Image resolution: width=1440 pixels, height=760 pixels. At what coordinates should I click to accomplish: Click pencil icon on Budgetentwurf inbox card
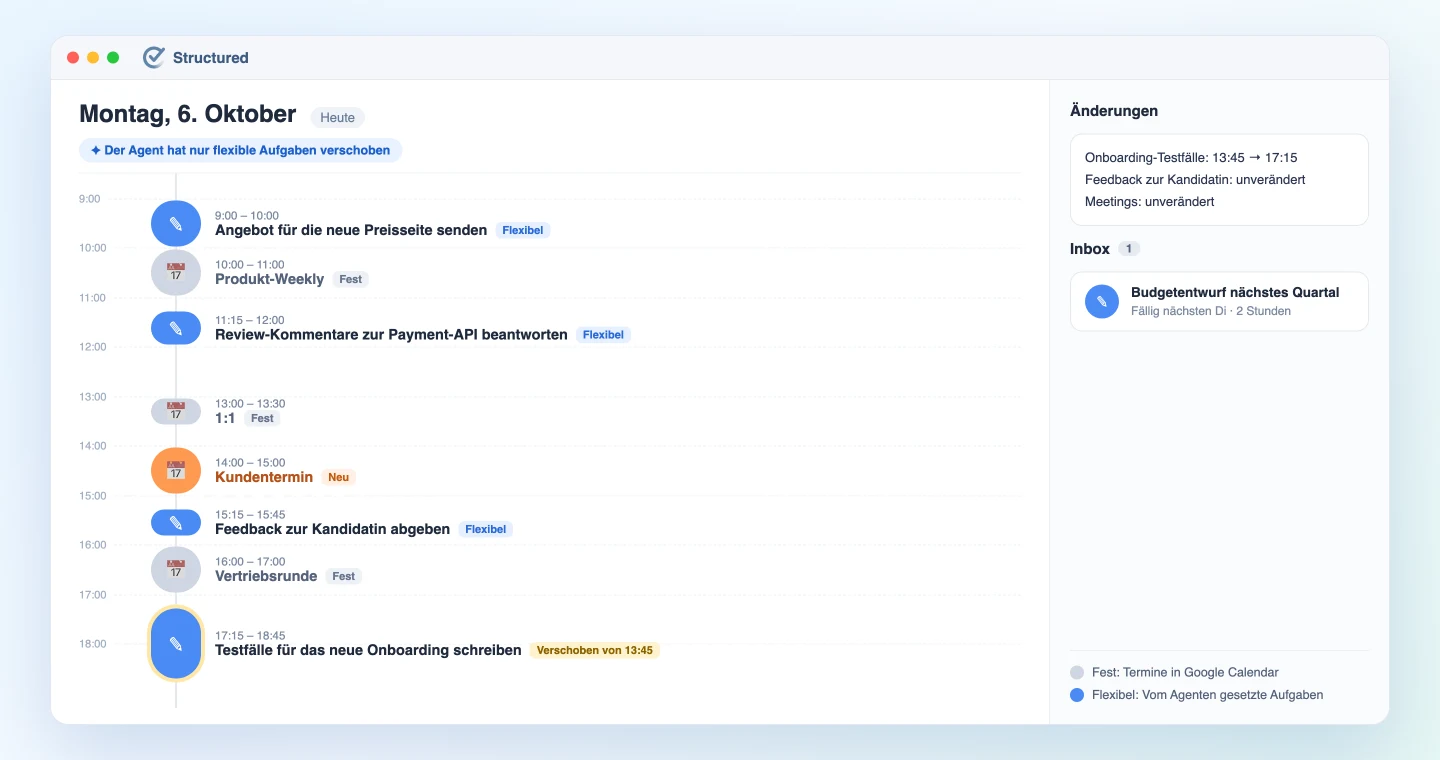(x=1102, y=301)
